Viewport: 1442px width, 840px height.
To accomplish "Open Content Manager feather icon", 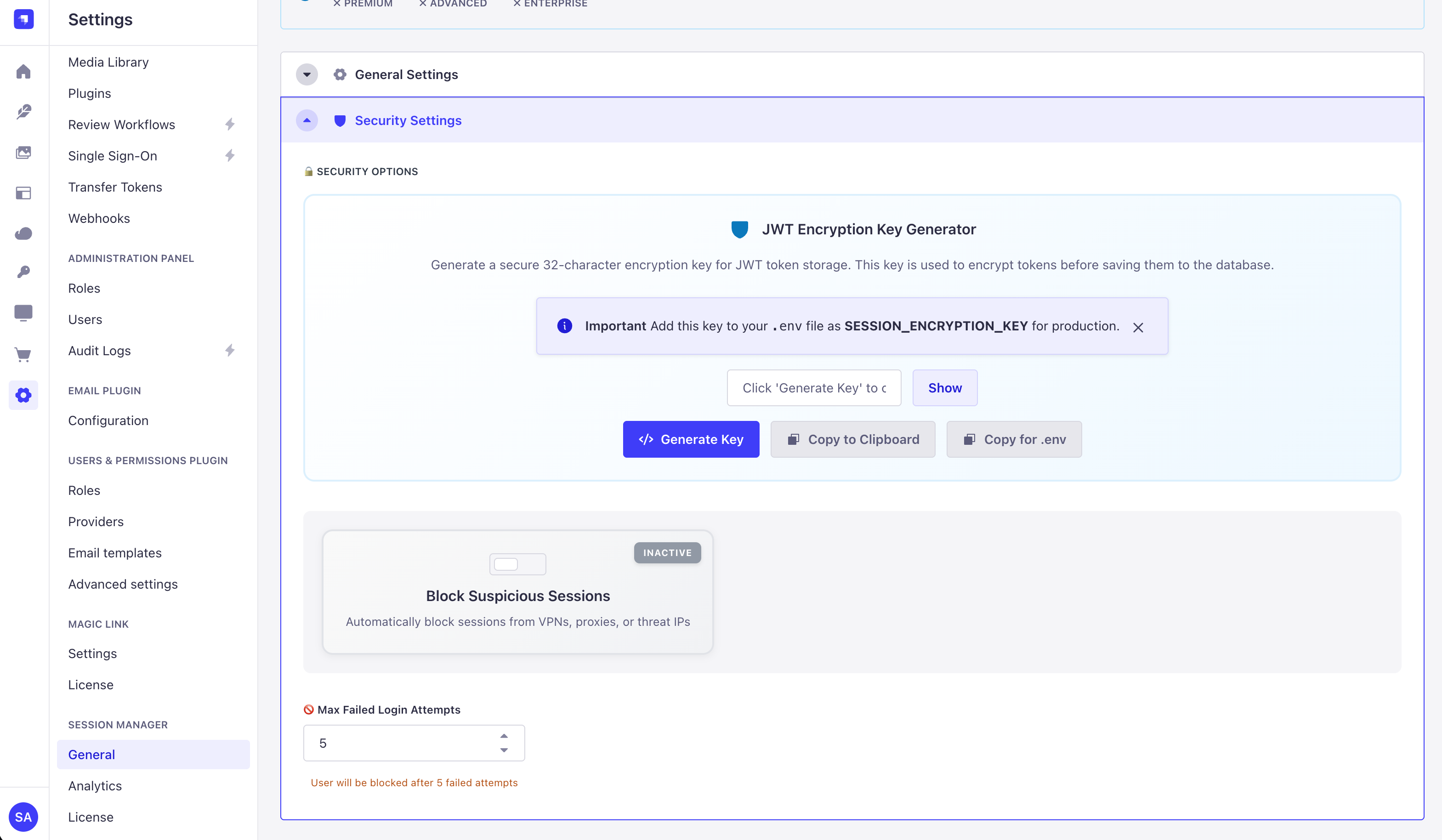I will tap(23, 112).
